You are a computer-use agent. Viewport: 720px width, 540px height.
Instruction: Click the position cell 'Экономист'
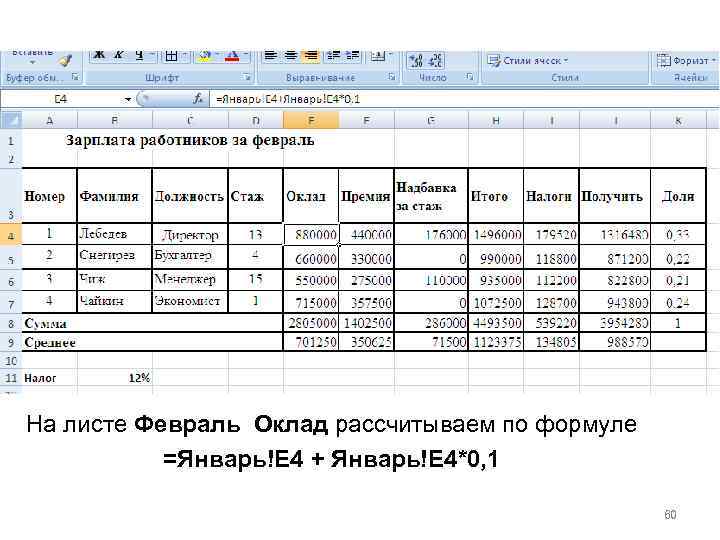pyautogui.click(x=190, y=301)
